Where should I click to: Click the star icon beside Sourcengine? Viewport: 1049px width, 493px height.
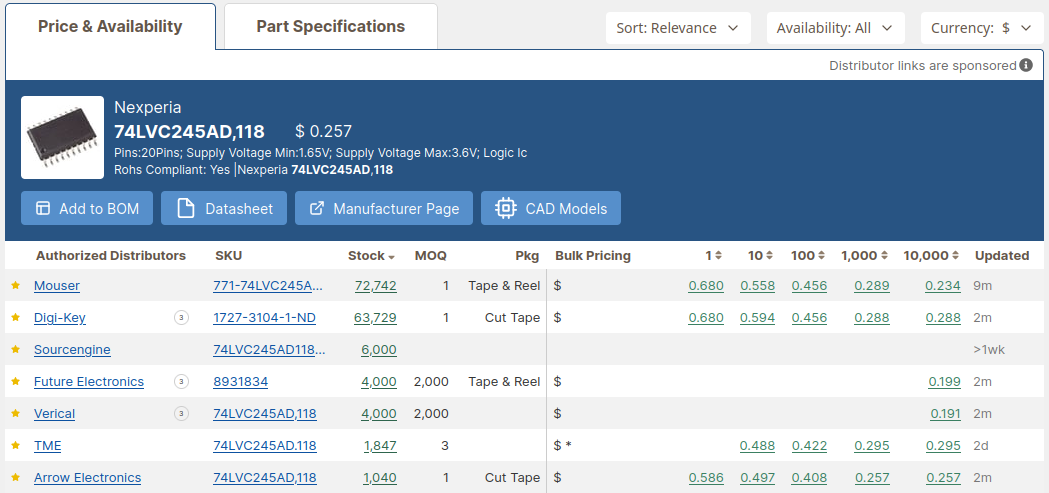(15, 350)
